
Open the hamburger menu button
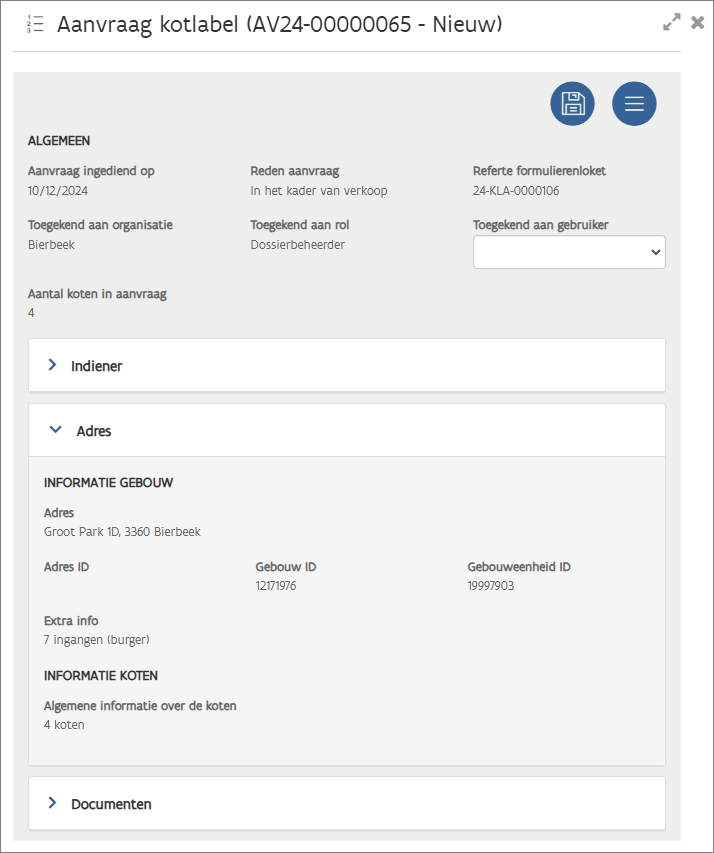(x=634, y=104)
